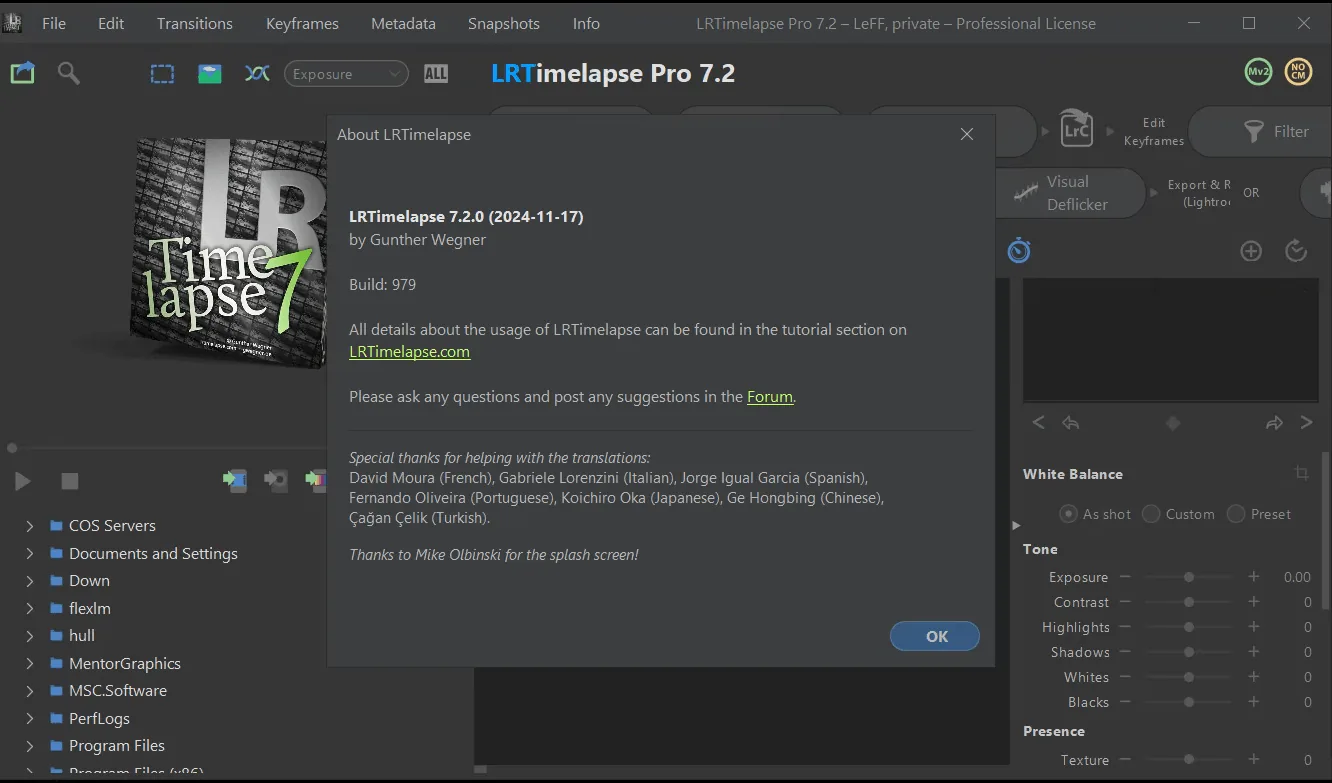This screenshot has width=1332, height=783.
Task: Click the small panel collapse triangle near Tone
Action: pos(1016,525)
